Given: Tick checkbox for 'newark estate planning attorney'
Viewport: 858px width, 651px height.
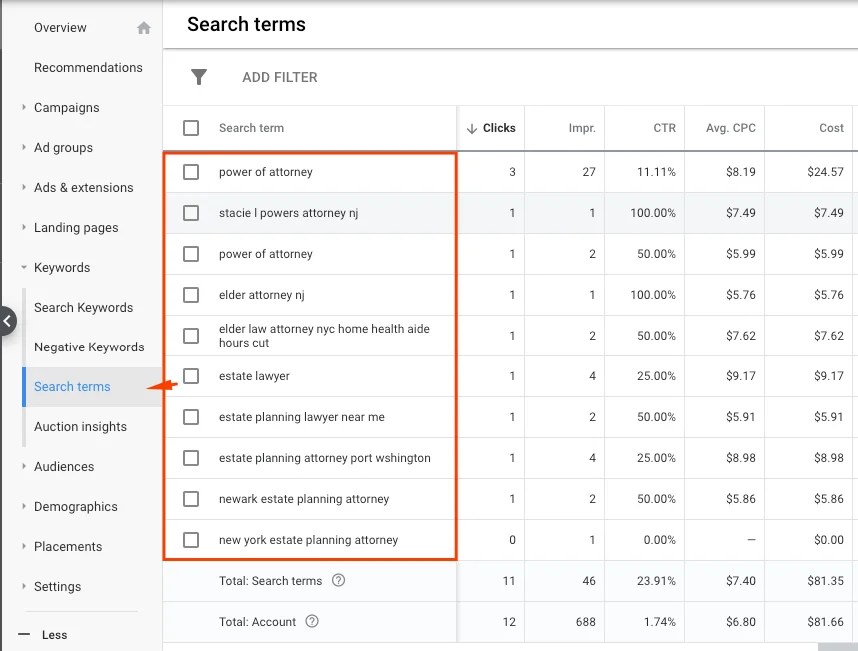Looking at the screenshot, I should [191, 499].
